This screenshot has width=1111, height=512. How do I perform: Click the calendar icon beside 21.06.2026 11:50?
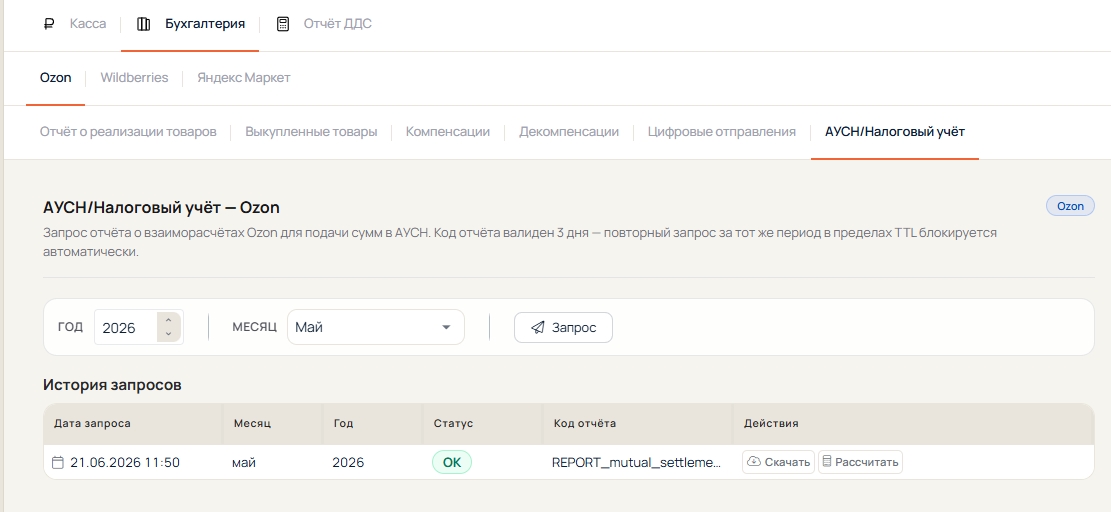58,462
